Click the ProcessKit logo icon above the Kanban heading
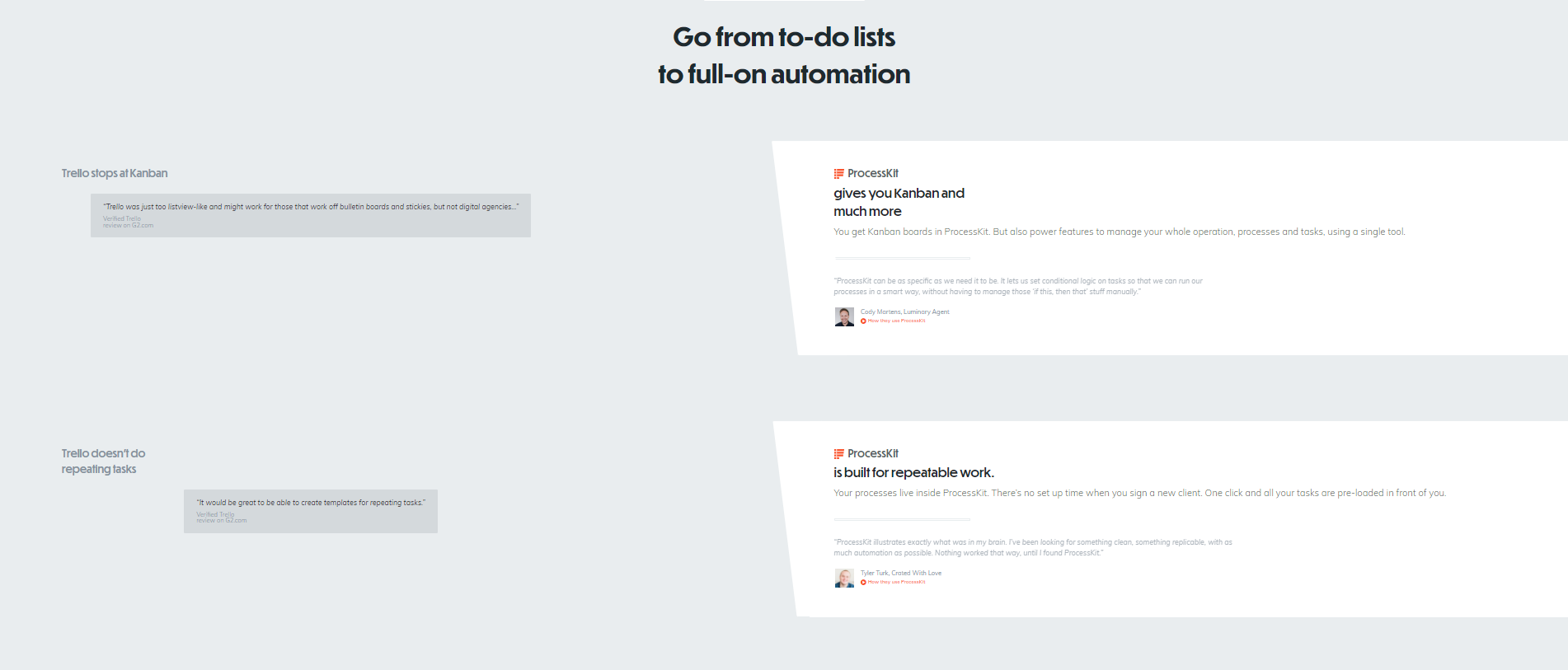Viewport: 1568px width, 670px height. 838,174
